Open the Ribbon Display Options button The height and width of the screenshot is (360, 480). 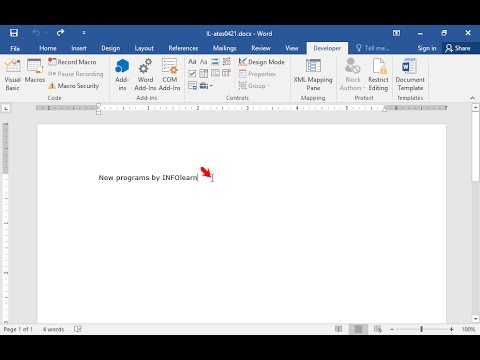coord(396,33)
